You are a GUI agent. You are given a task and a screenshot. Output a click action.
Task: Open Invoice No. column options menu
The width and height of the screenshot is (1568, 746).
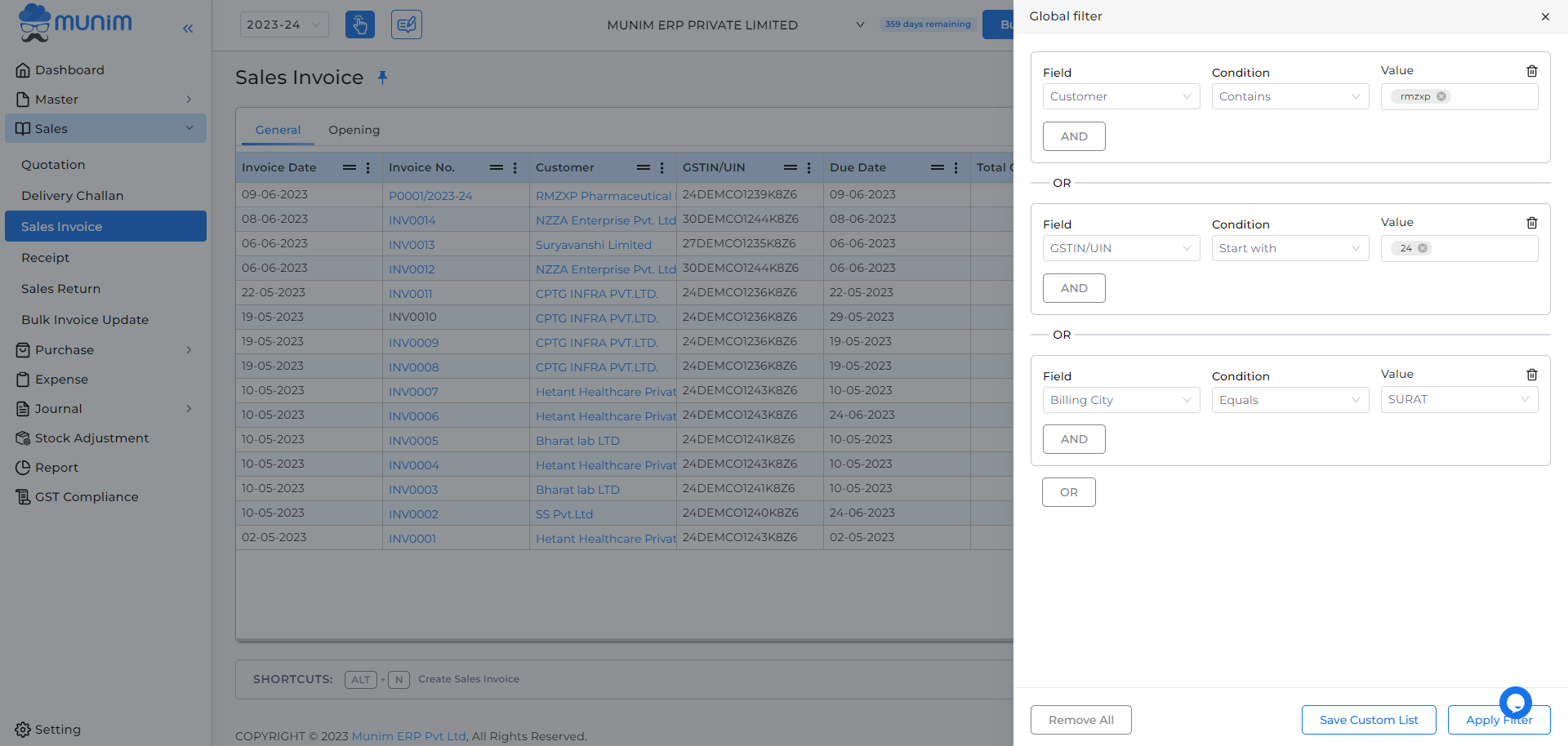click(515, 167)
